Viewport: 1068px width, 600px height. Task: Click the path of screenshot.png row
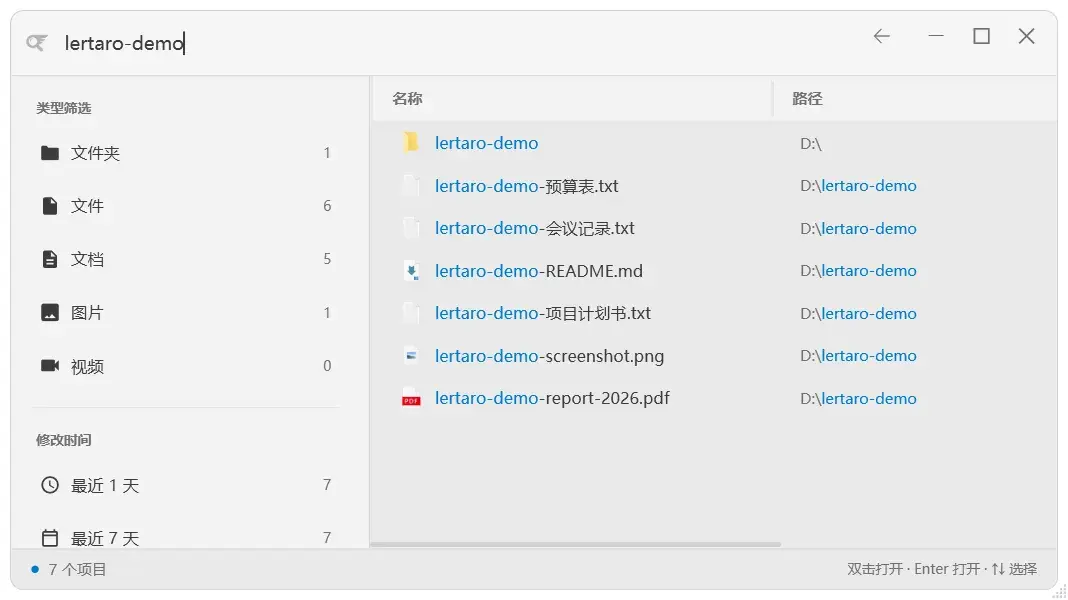point(858,356)
